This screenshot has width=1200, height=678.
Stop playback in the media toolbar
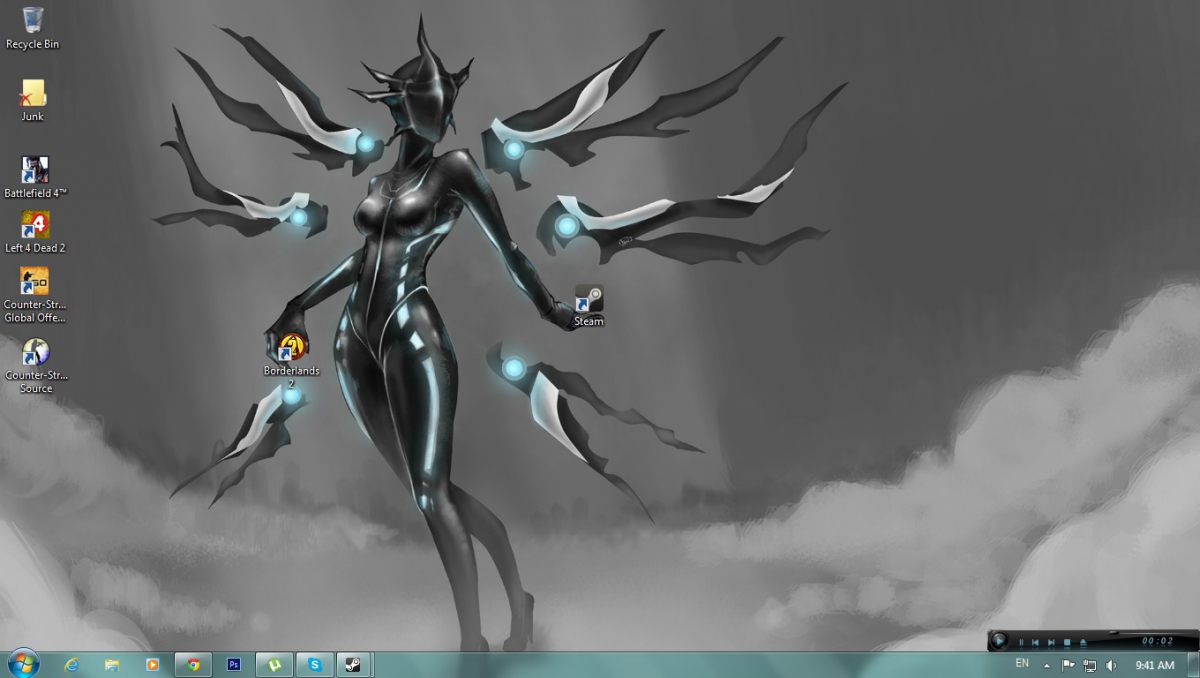1067,642
